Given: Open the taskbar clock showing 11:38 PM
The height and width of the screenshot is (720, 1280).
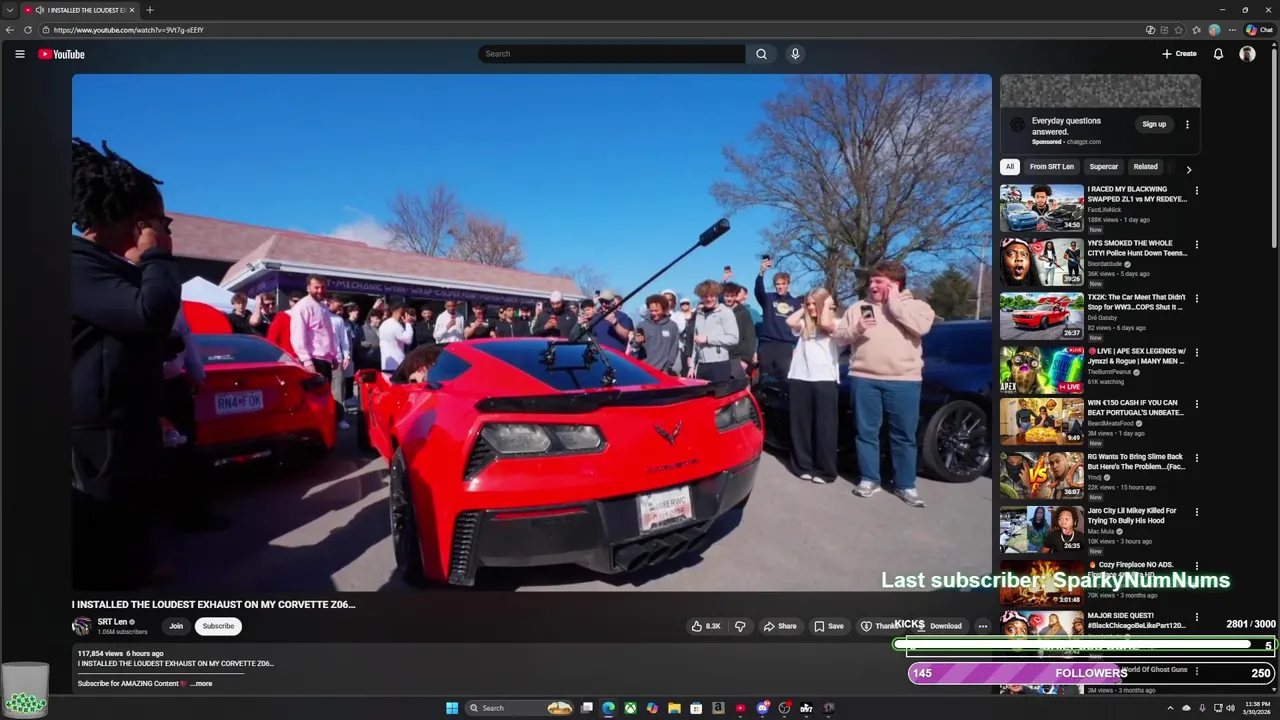Looking at the screenshot, I should [x=1256, y=708].
